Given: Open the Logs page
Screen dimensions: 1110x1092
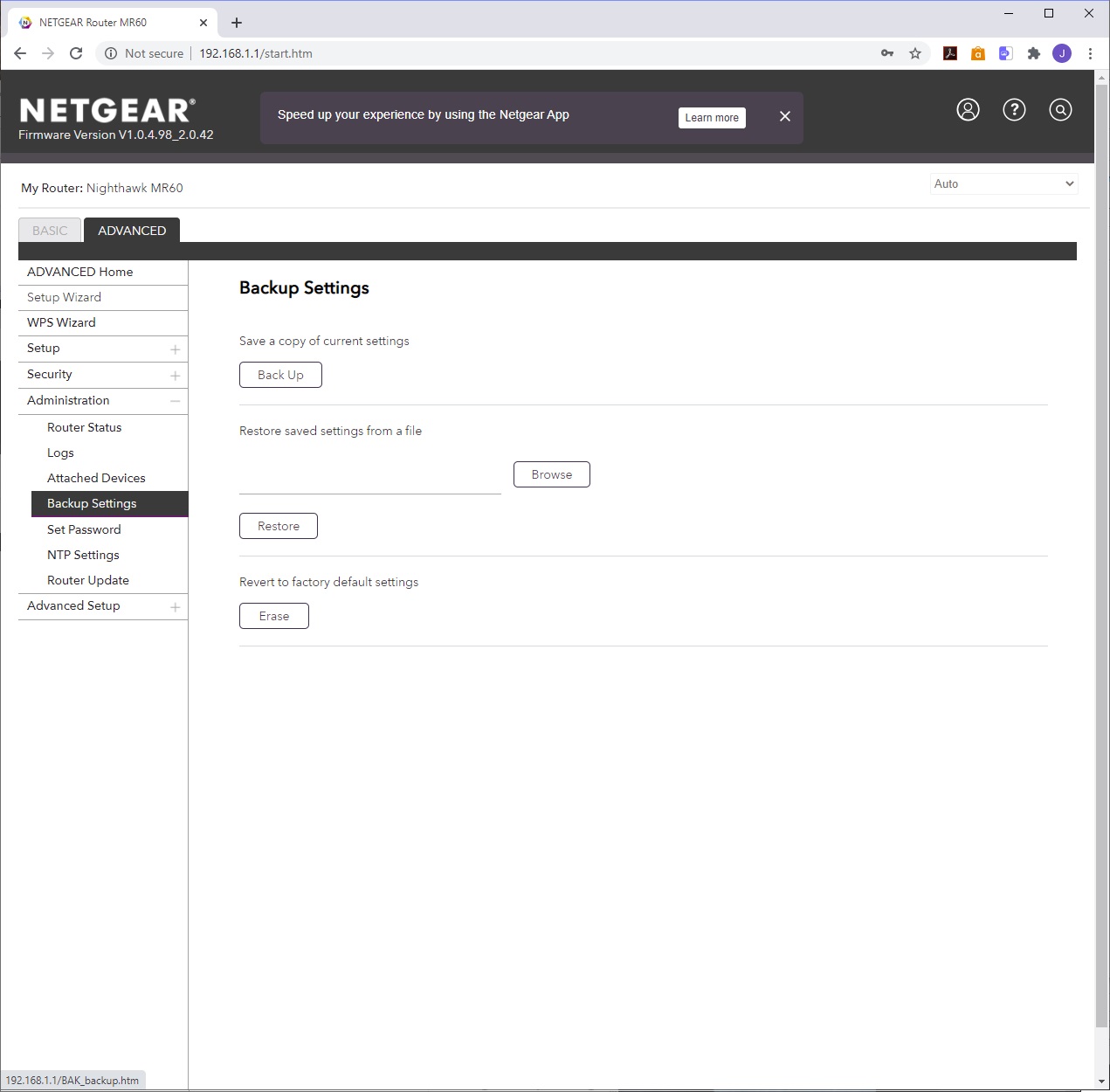Looking at the screenshot, I should (x=60, y=453).
